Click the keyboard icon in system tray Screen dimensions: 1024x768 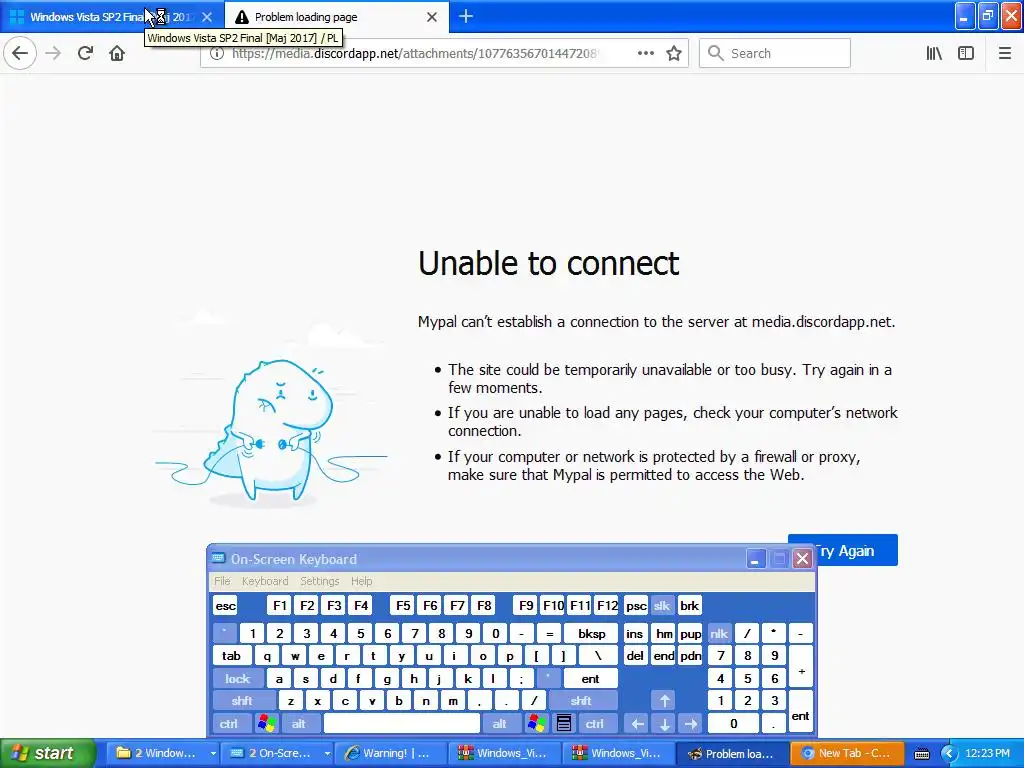coord(921,754)
